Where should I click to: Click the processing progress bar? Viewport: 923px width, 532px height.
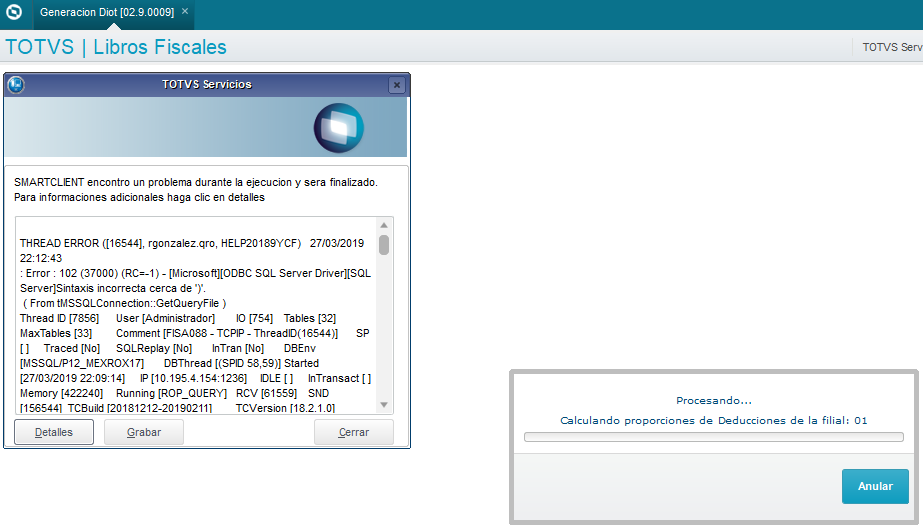point(713,437)
